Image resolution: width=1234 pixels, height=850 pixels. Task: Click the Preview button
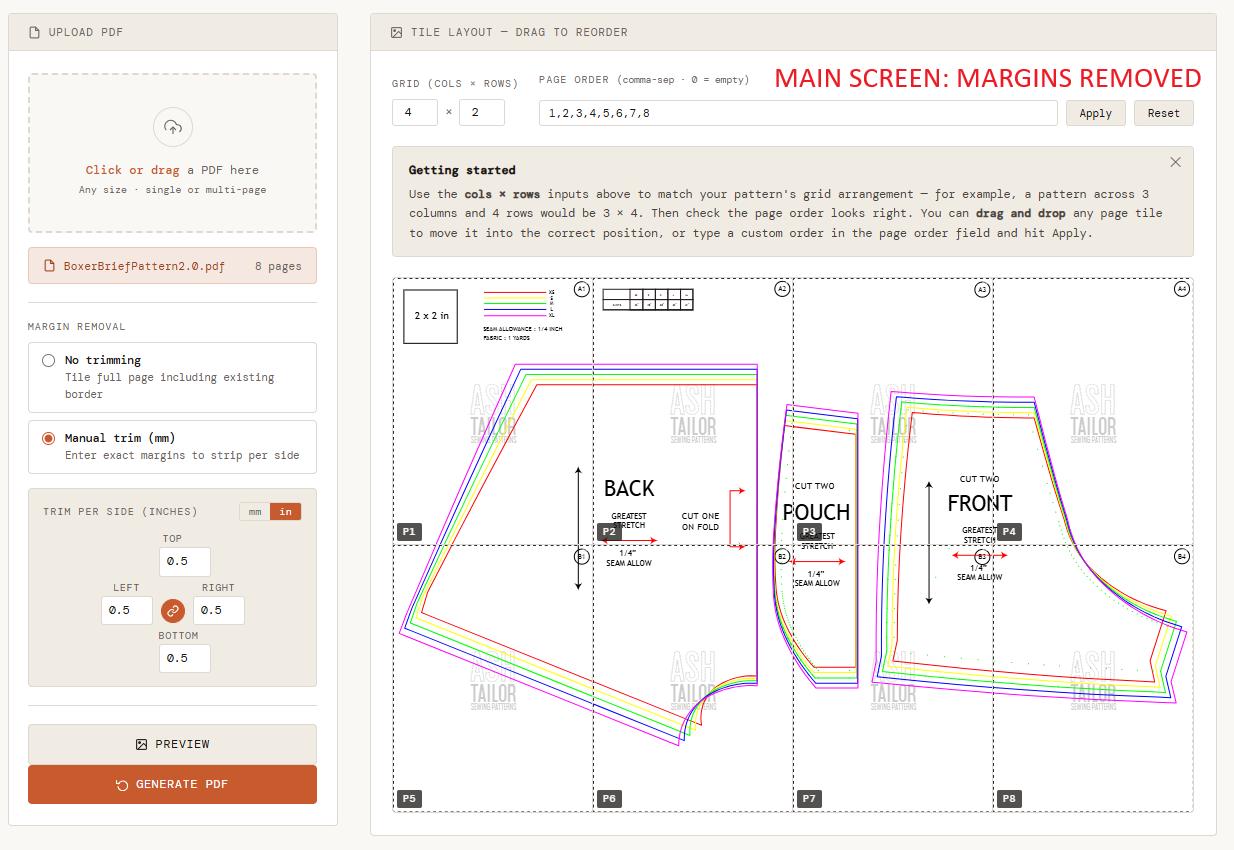click(x=172, y=744)
